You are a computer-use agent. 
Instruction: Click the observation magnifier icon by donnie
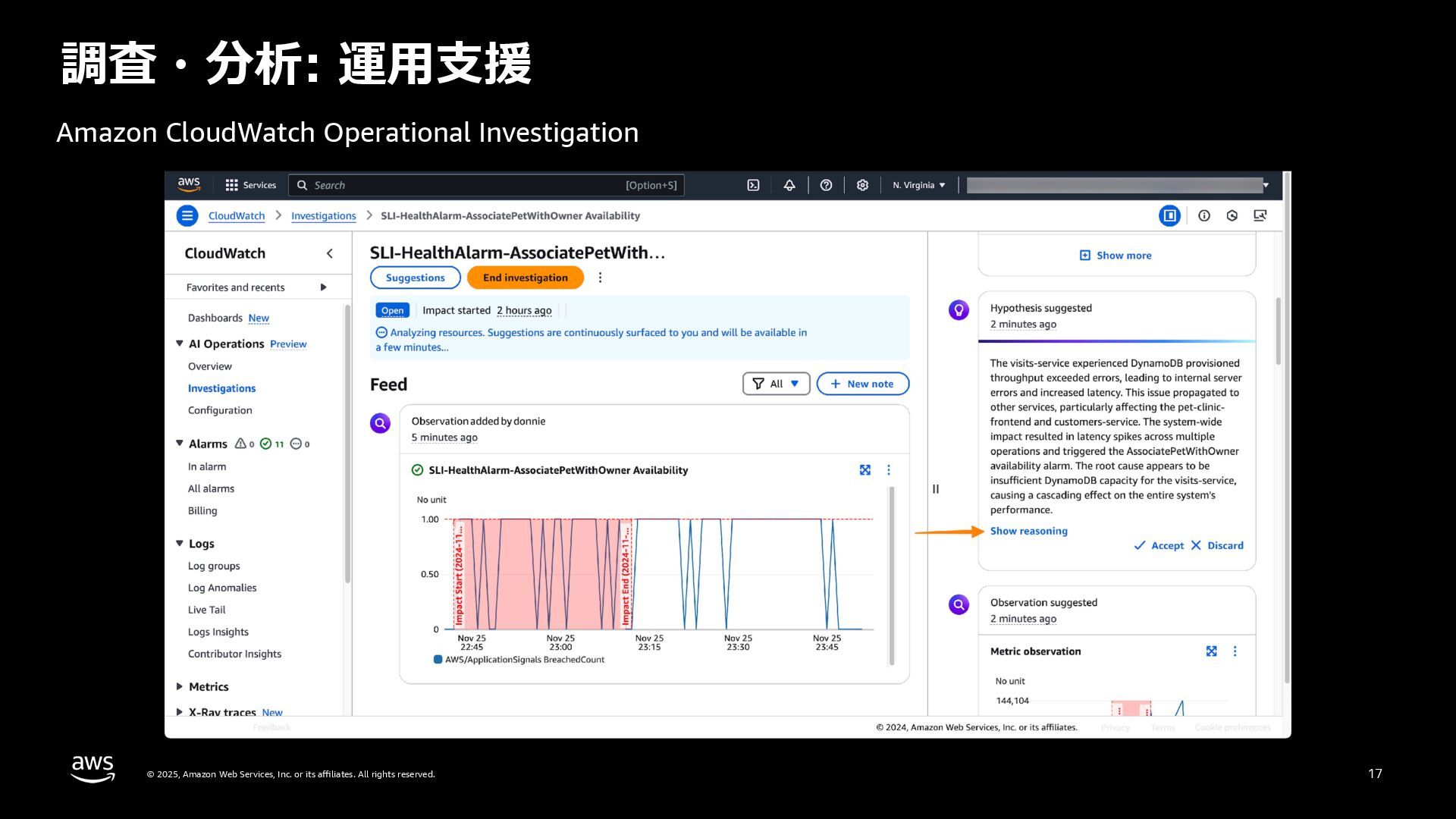[380, 423]
